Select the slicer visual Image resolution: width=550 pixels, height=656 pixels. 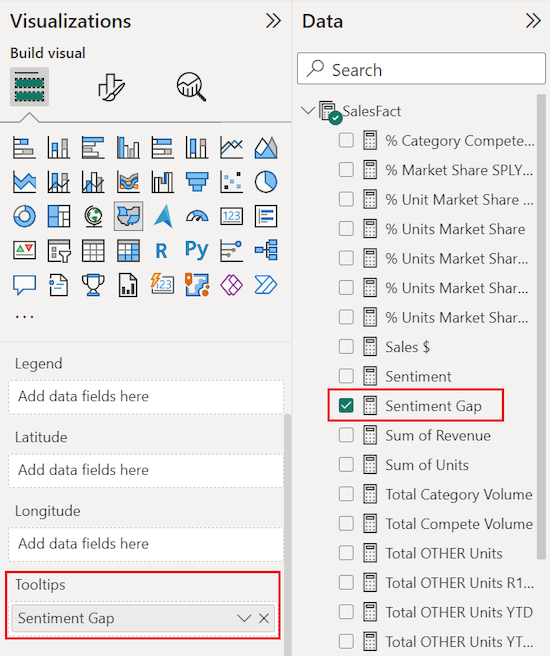tap(59, 251)
